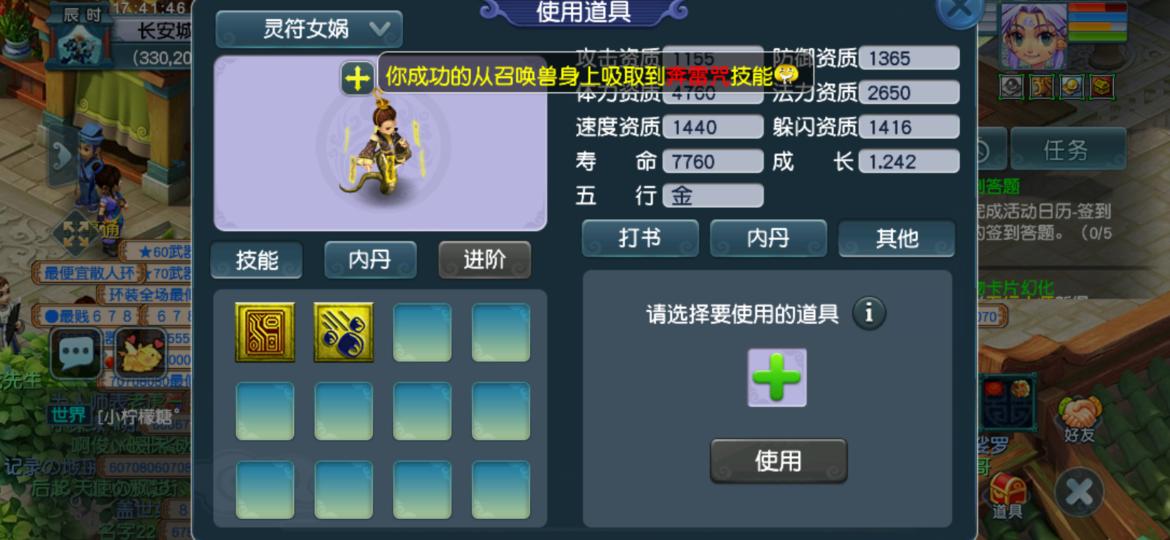This screenshot has height=540, width=1170.
Task: Click the 使用 button
Action: click(x=778, y=461)
